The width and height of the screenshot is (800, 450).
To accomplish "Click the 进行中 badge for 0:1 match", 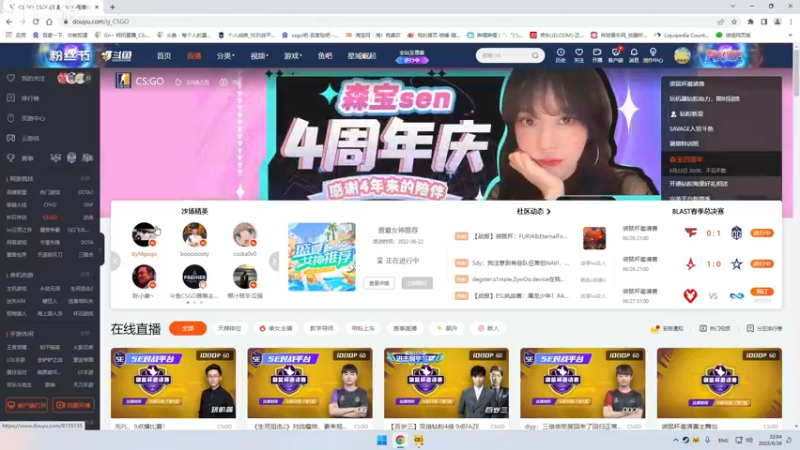I will click(762, 233).
